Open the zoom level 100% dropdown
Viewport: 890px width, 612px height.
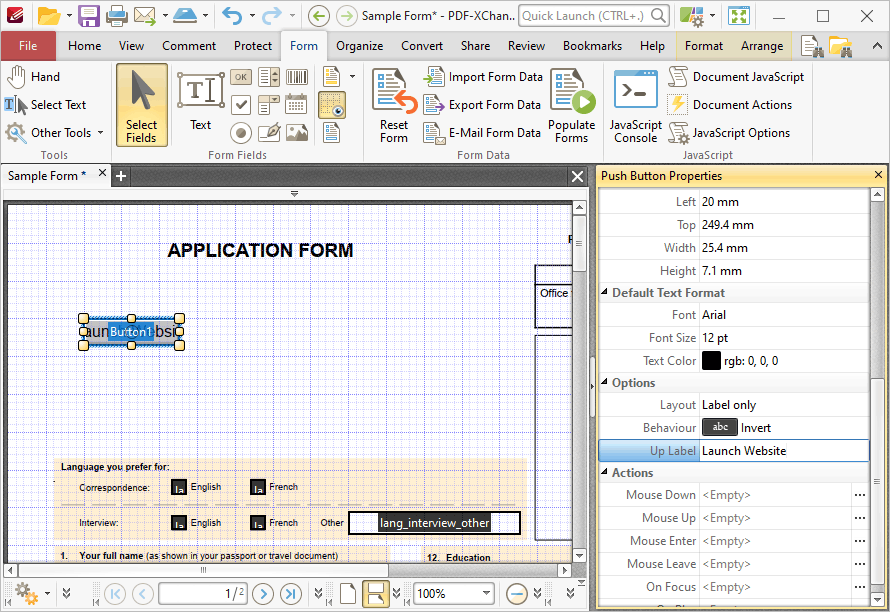pos(486,593)
